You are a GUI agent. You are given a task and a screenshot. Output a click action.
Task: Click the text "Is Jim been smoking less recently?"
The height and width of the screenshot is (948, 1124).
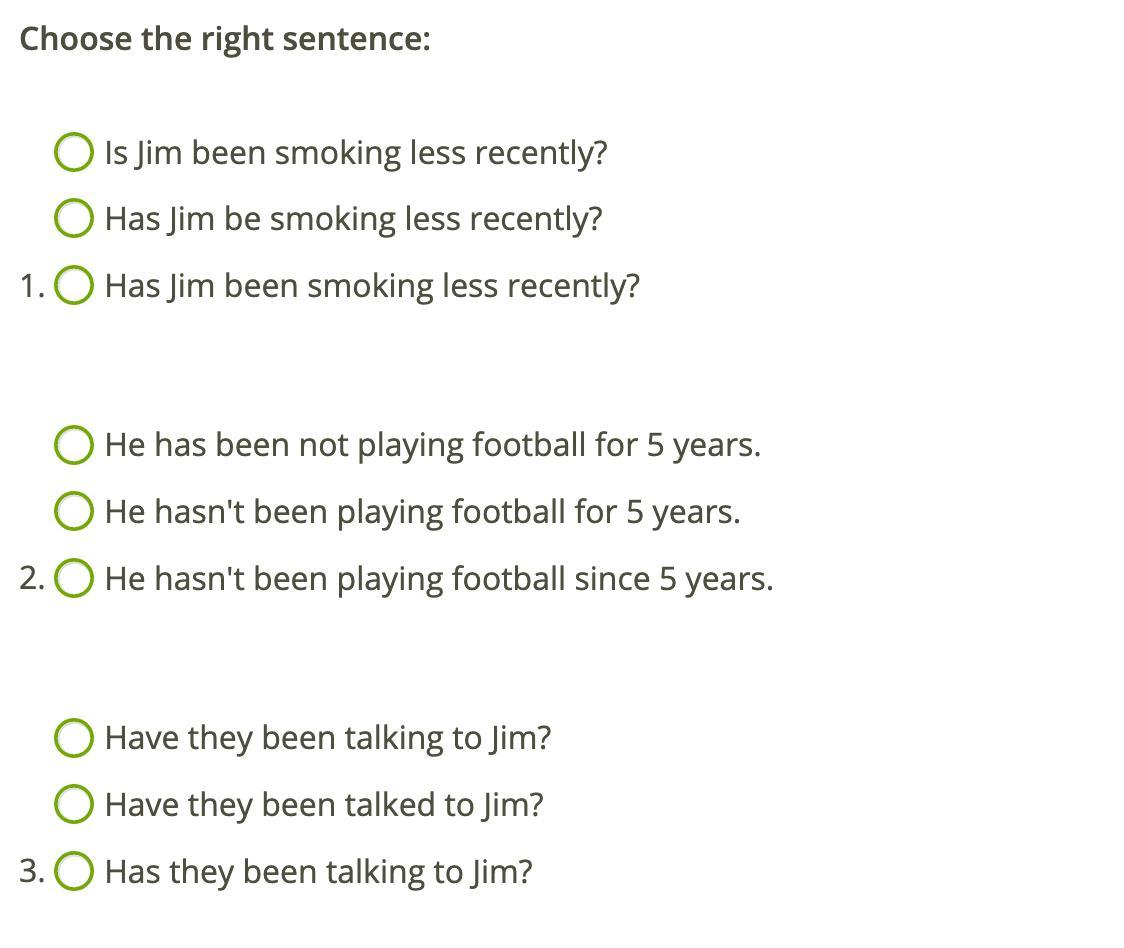(356, 153)
